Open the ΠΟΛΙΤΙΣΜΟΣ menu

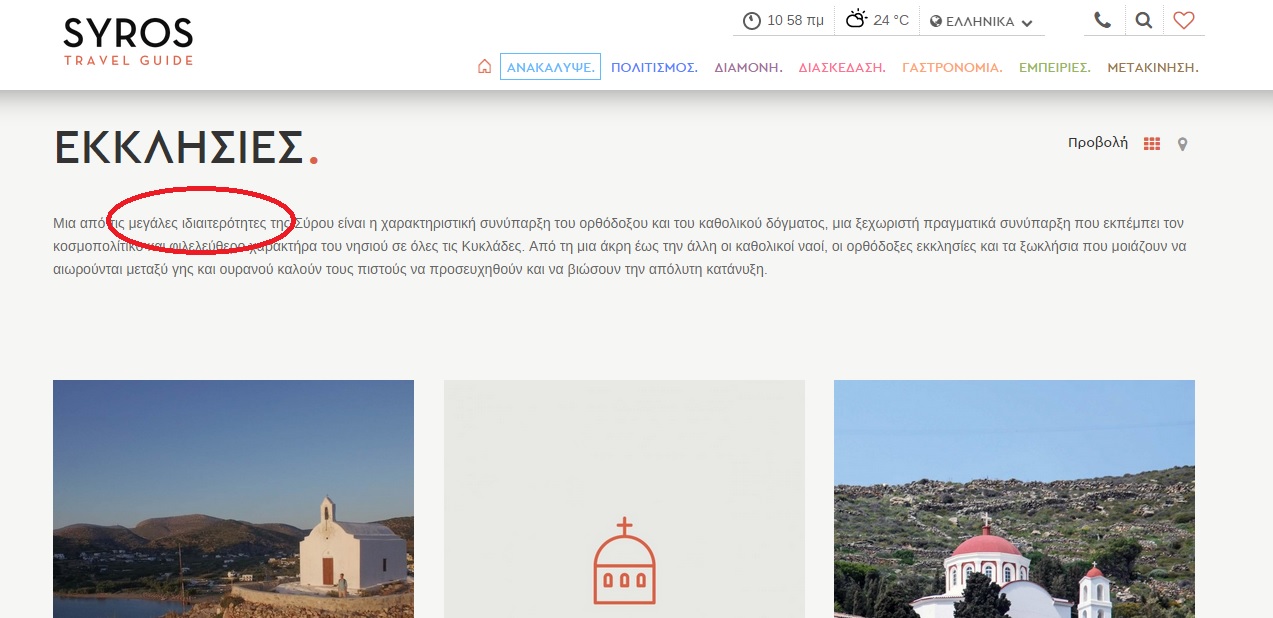[x=654, y=67]
